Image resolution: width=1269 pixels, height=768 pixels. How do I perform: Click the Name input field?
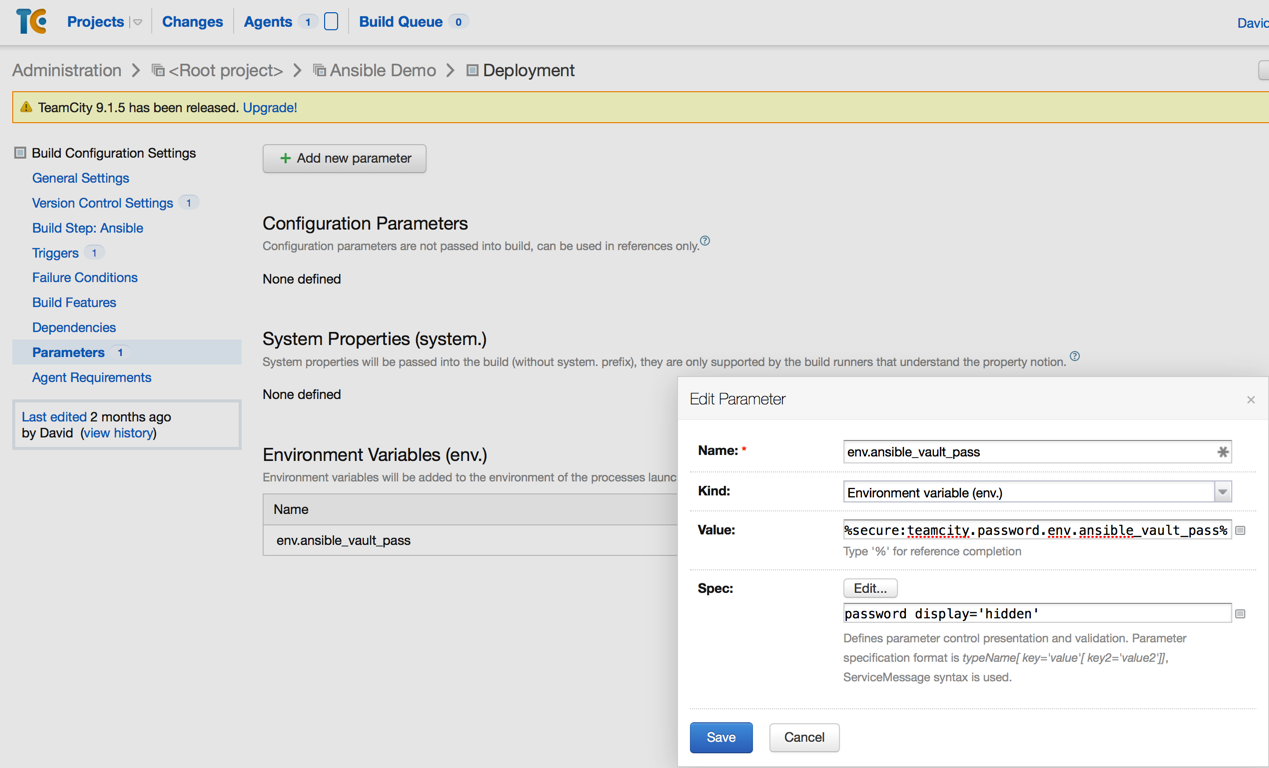(1037, 452)
